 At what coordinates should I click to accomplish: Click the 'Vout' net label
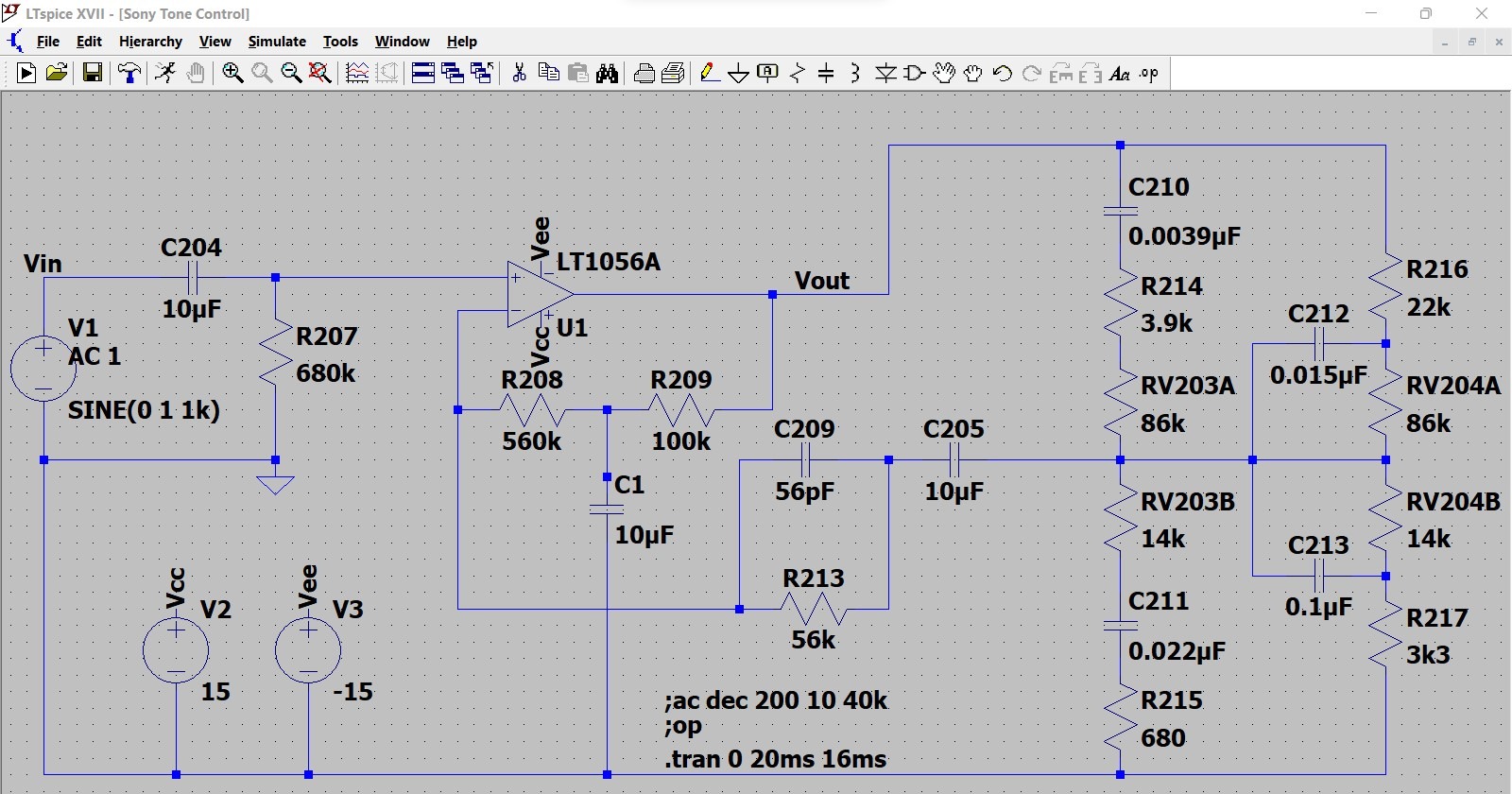coord(822,281)
